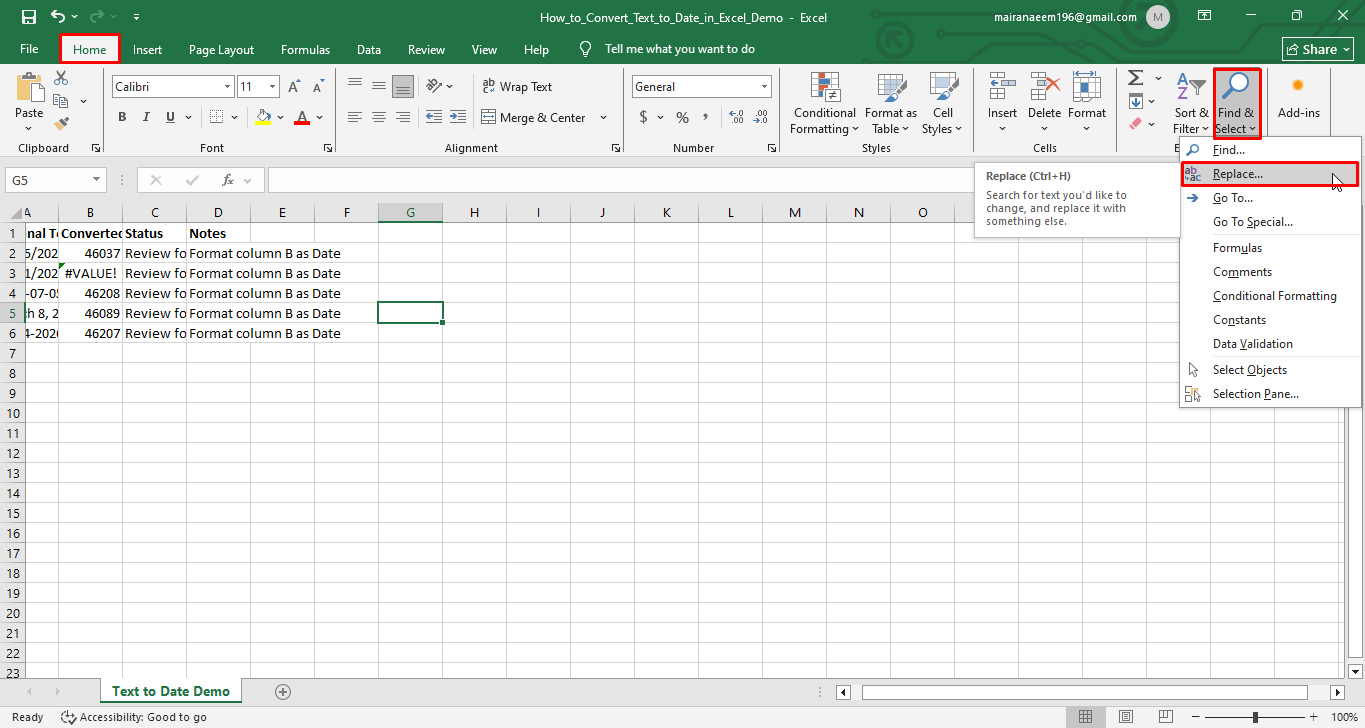Image resolution: width=1365 pixels, height=728 pixels.
Task: Click the Cut scissors icon
Action: 61,79
